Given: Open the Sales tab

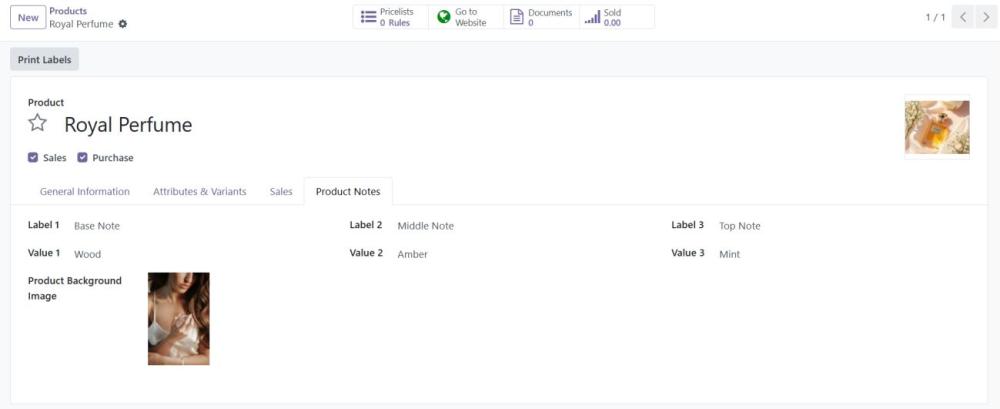Looking at the screenshot, I should coord(281,191).
